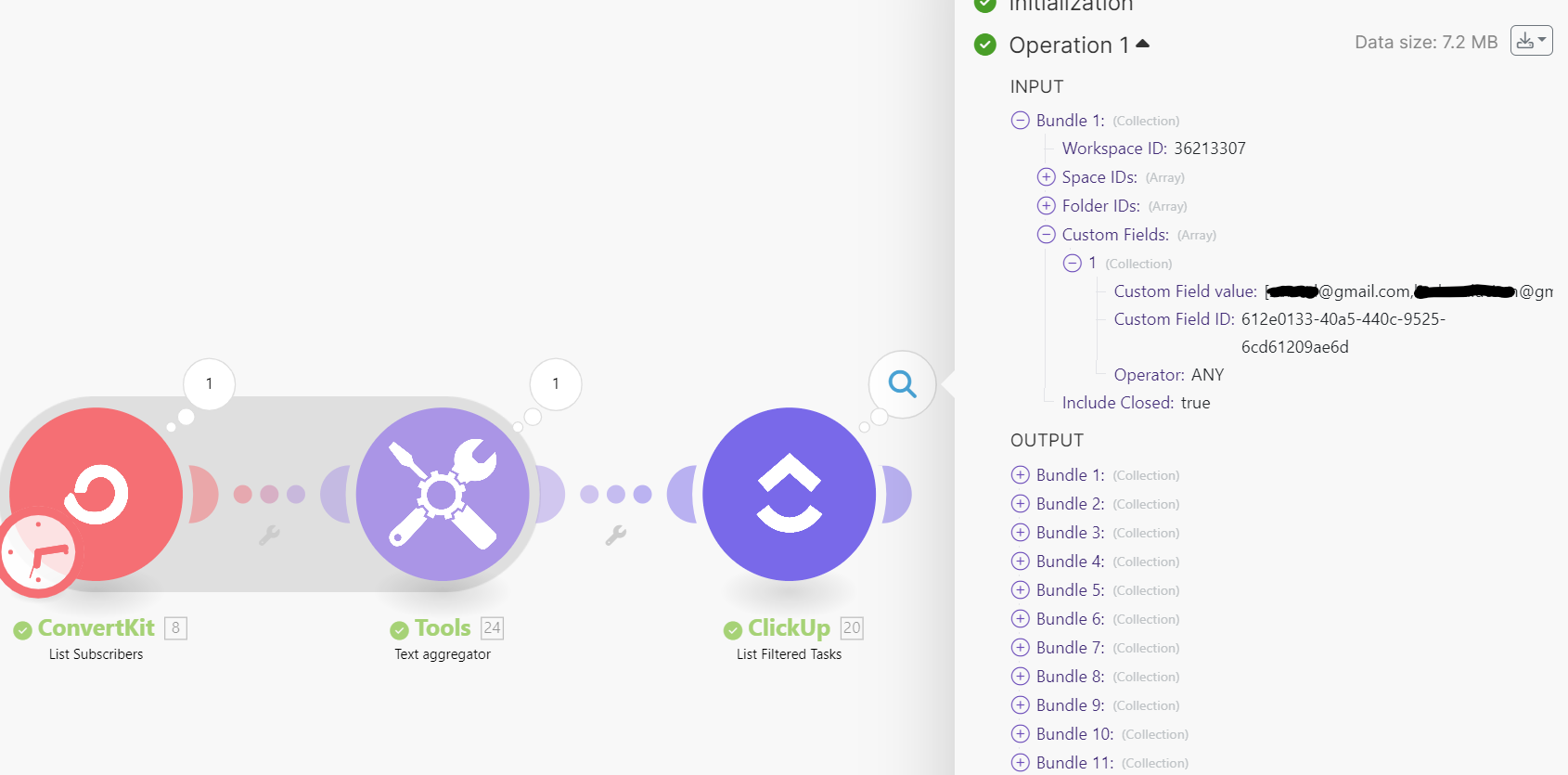Viewport: 1568px width, 775px height.
Task: Expand output Bundle 9
Action: point(1021,704)
